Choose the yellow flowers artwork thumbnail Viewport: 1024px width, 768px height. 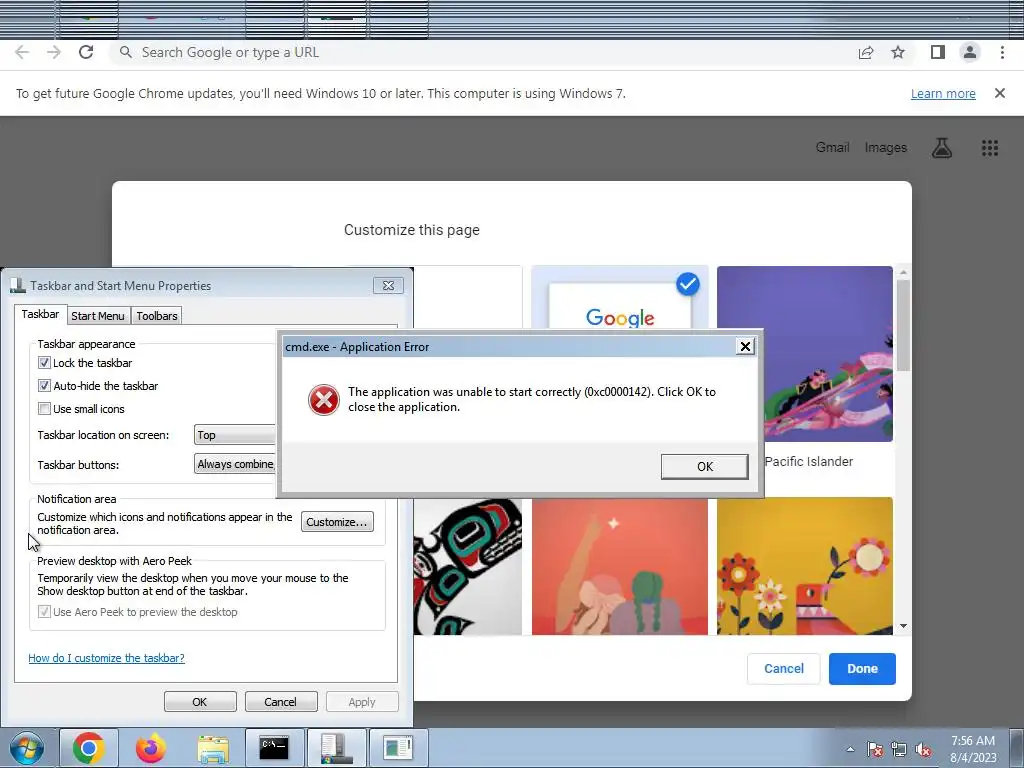click(805, 566)
